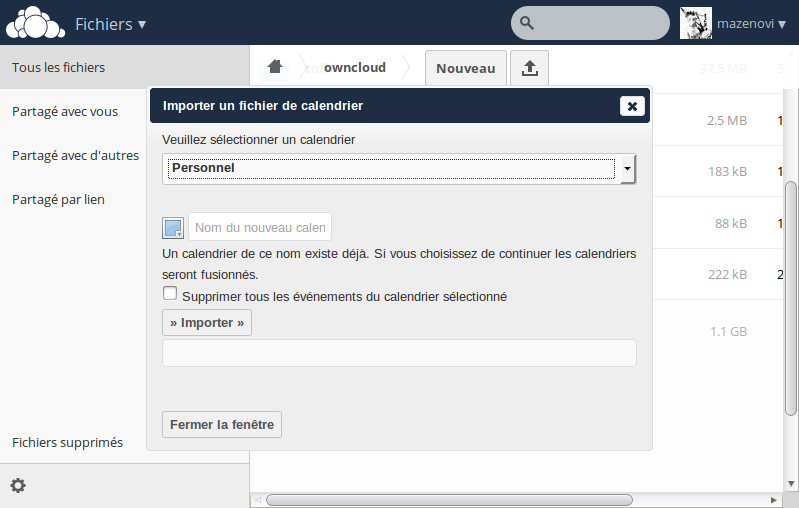Select Tous les fichiers in sidebar
The height and width of the screenshot is (508, 799).
(x=59, y=67)
